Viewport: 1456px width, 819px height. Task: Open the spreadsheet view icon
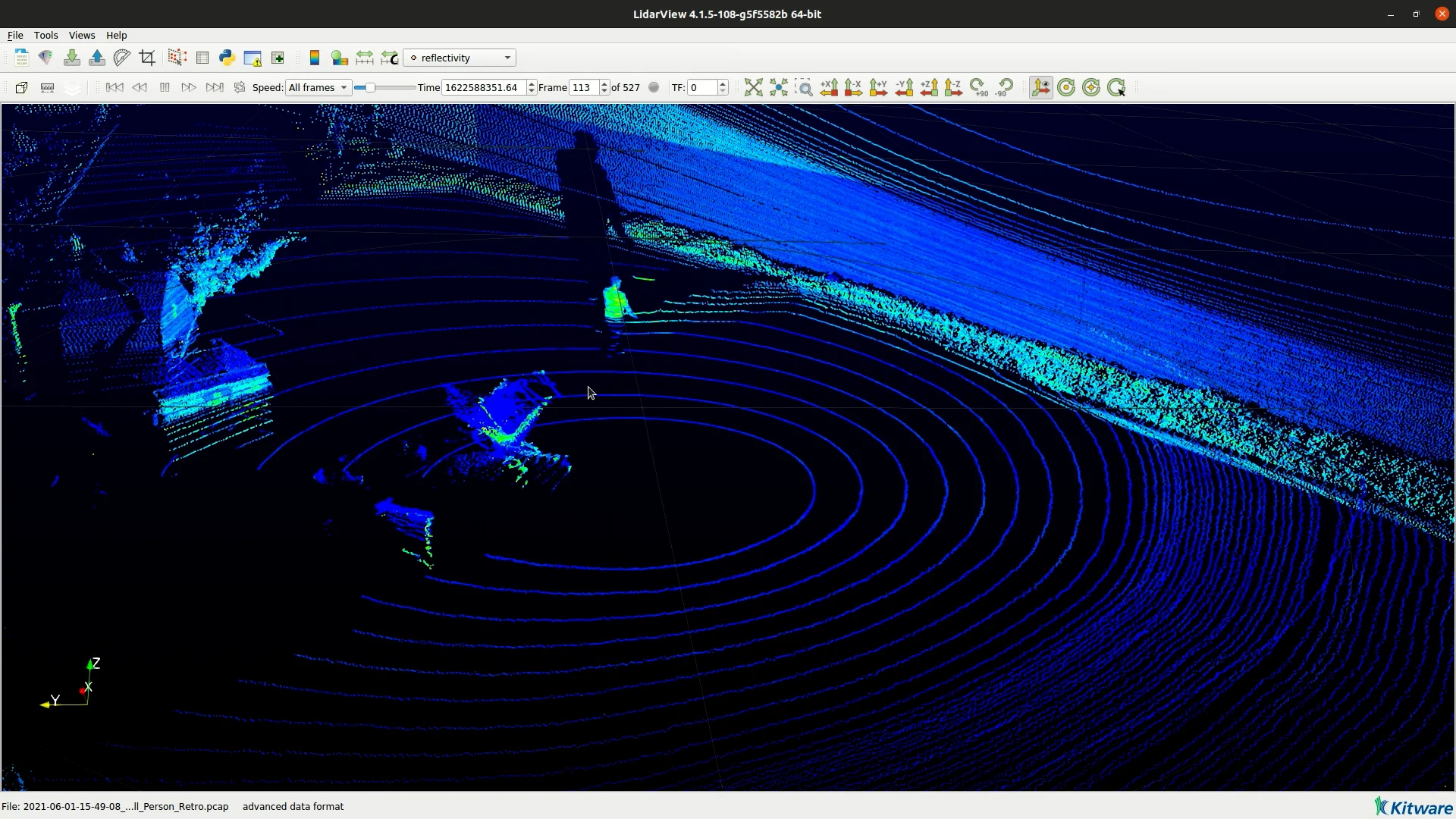click(x=202, y=58)
